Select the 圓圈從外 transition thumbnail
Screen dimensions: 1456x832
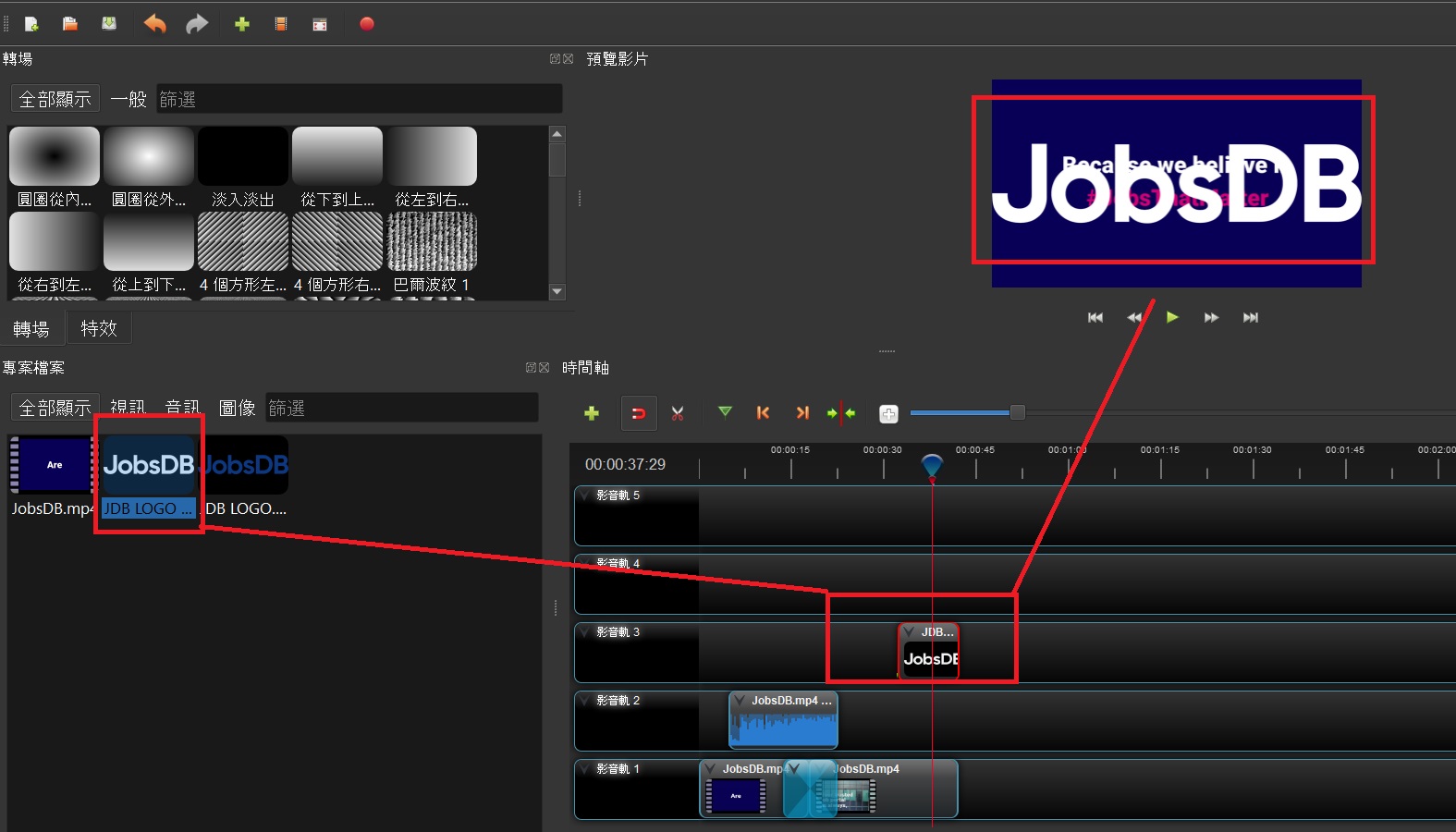coord(149,167)
